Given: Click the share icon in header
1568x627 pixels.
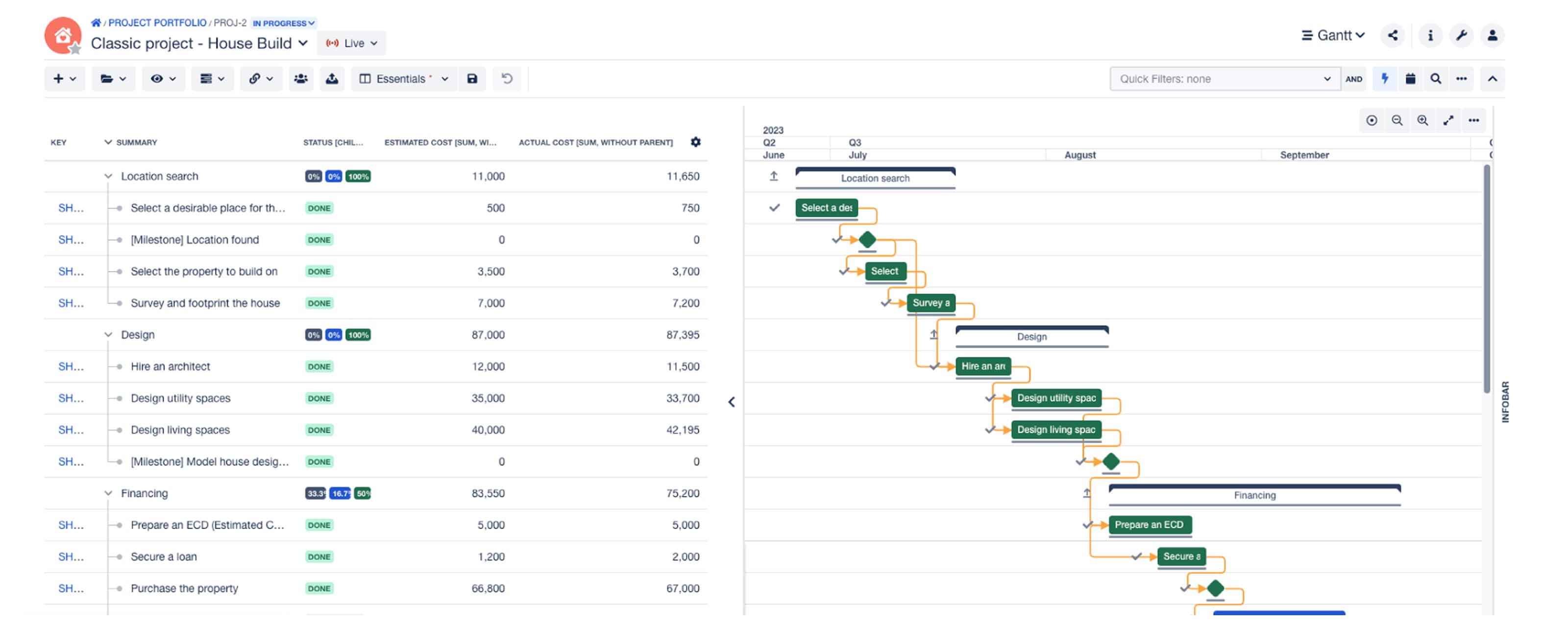Looking at the screenshot, I should click(x=1392, y=35).
